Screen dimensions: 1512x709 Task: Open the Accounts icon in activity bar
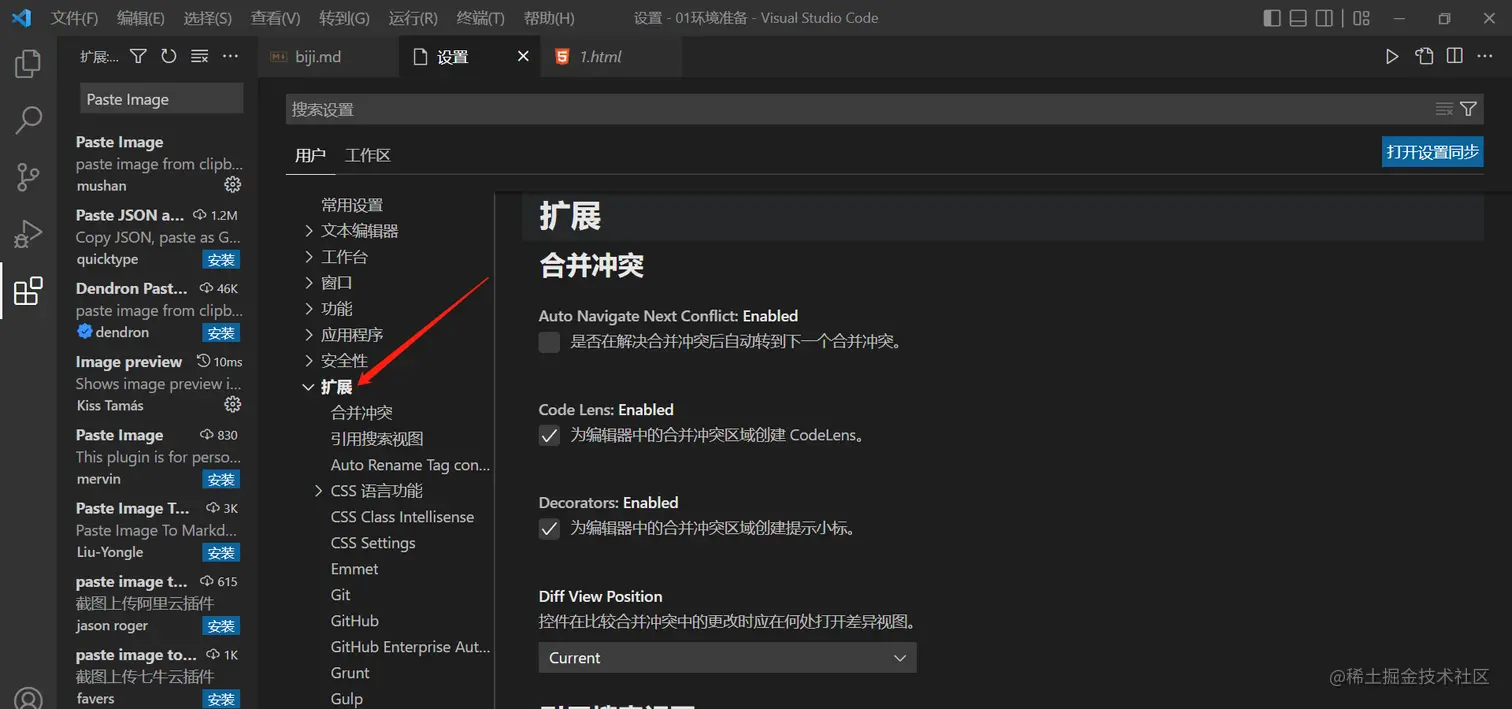(28, 699)
